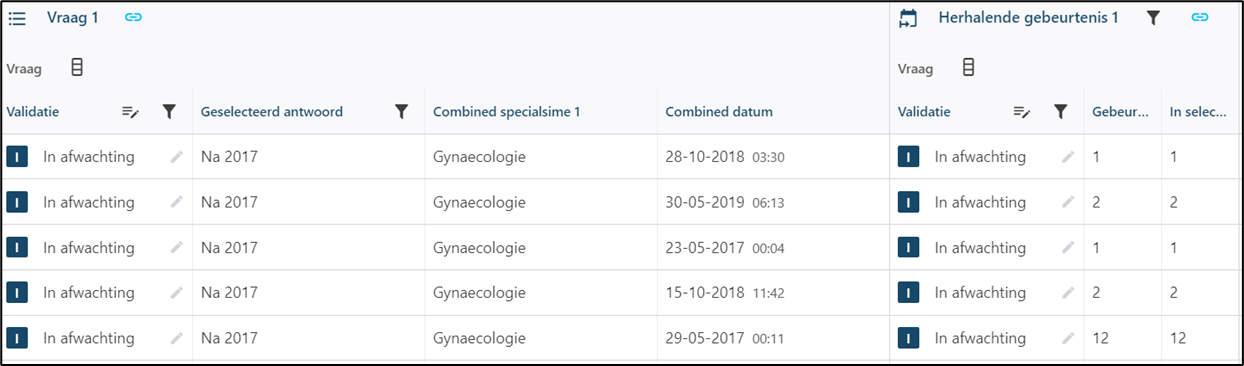This screenshot has width=1244, height=366.
Task: Click the column layout icon next to right Vraag
Action: (x=967, y=68)
